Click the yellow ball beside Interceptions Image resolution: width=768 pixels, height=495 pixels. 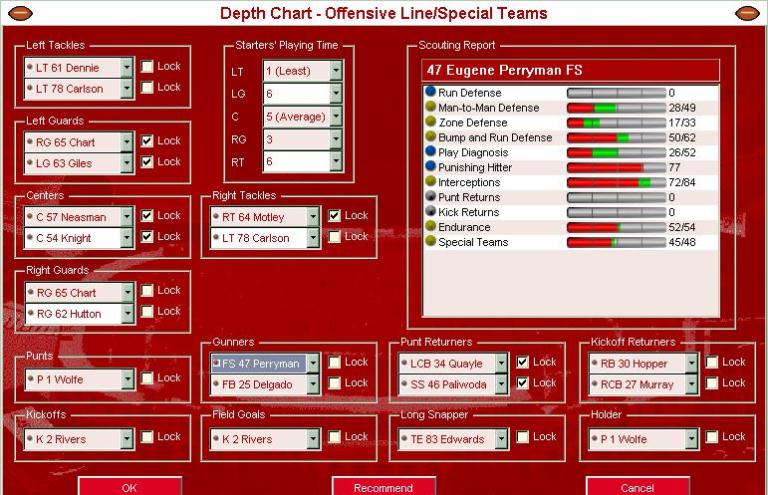pos(431,183)
